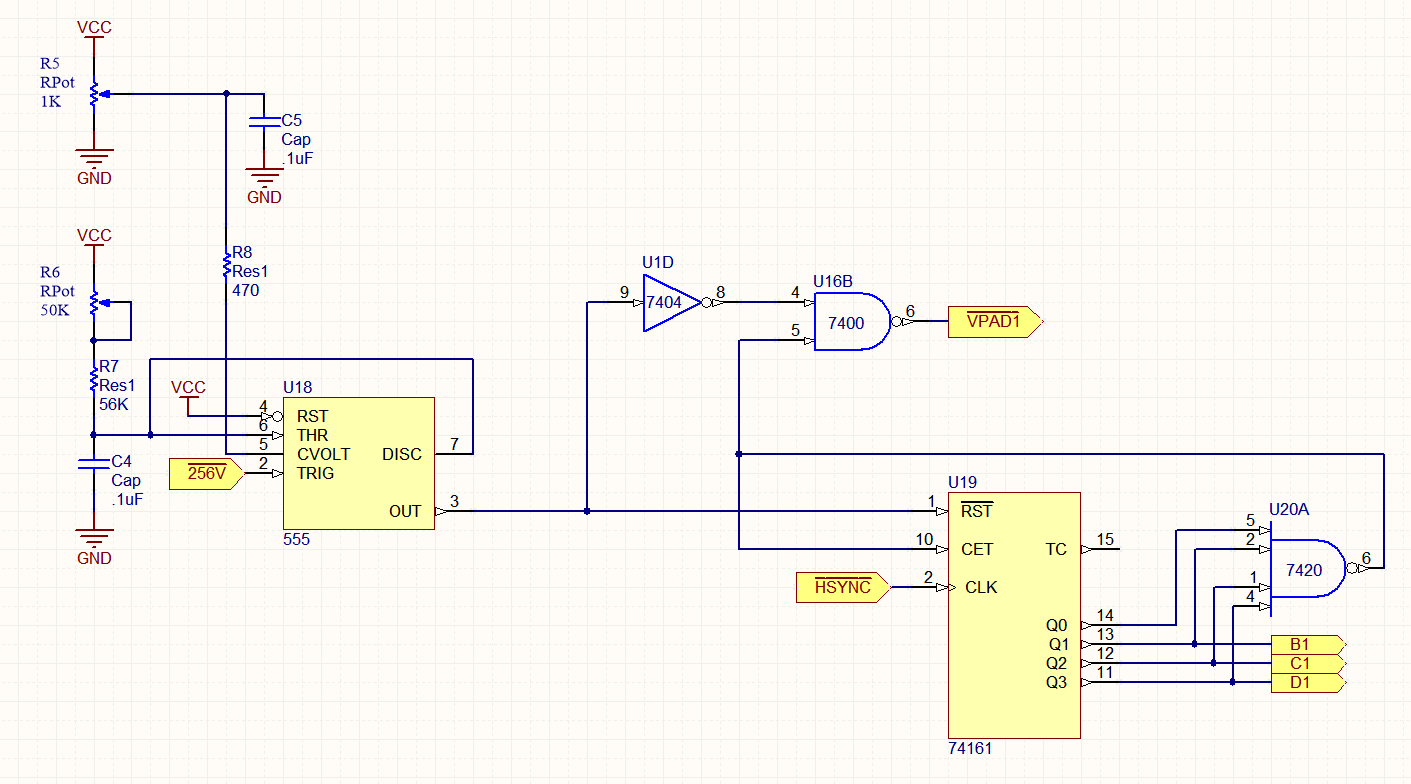Click the U20A designator label
This screenshot has width=1411, height=784.
pyautogui.click(x=1289, y=509)
